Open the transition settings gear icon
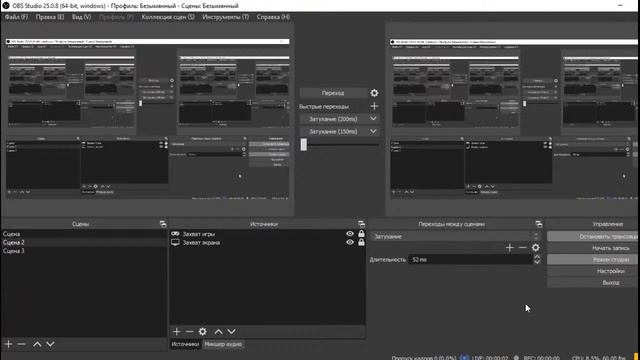Viewport: 640px width, 360px height. point(374,93)
